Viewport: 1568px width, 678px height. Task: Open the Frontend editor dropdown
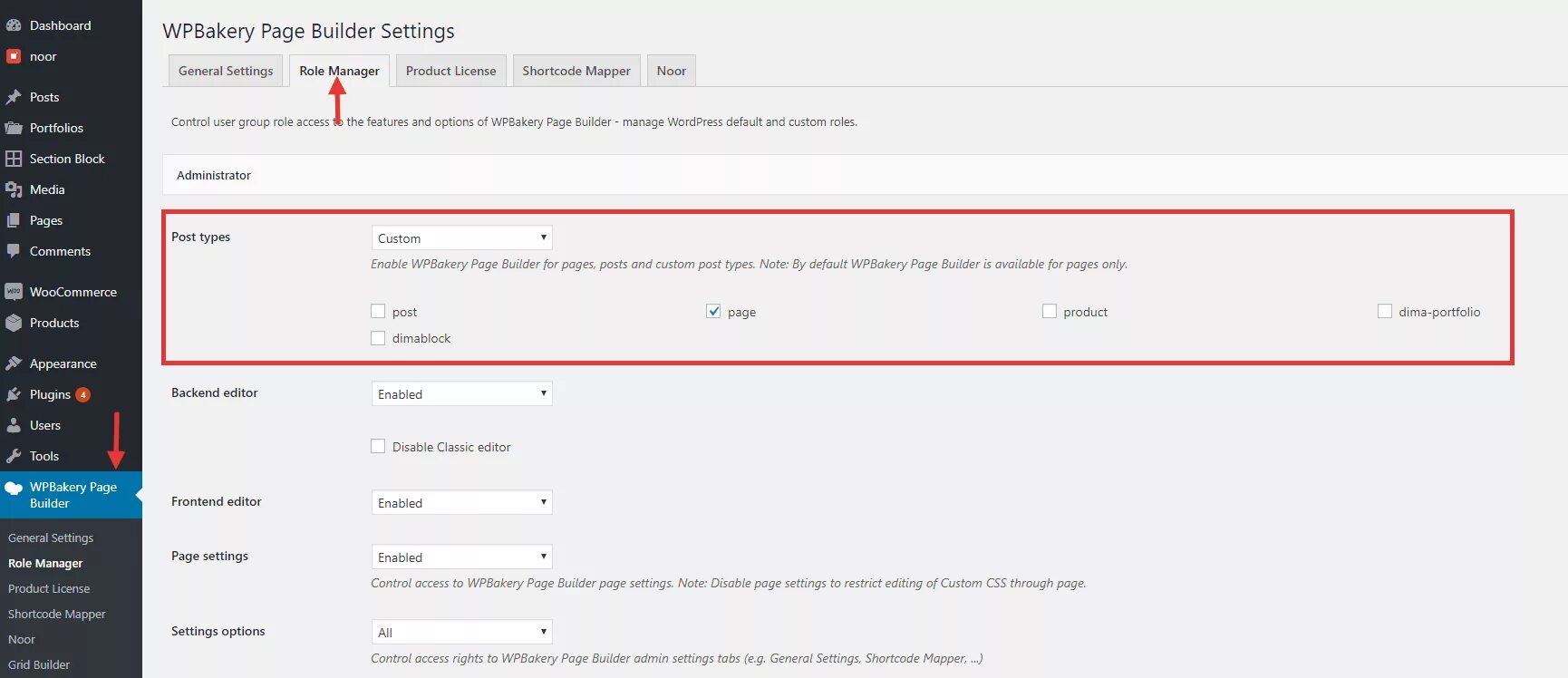click(x=461, y=502)
